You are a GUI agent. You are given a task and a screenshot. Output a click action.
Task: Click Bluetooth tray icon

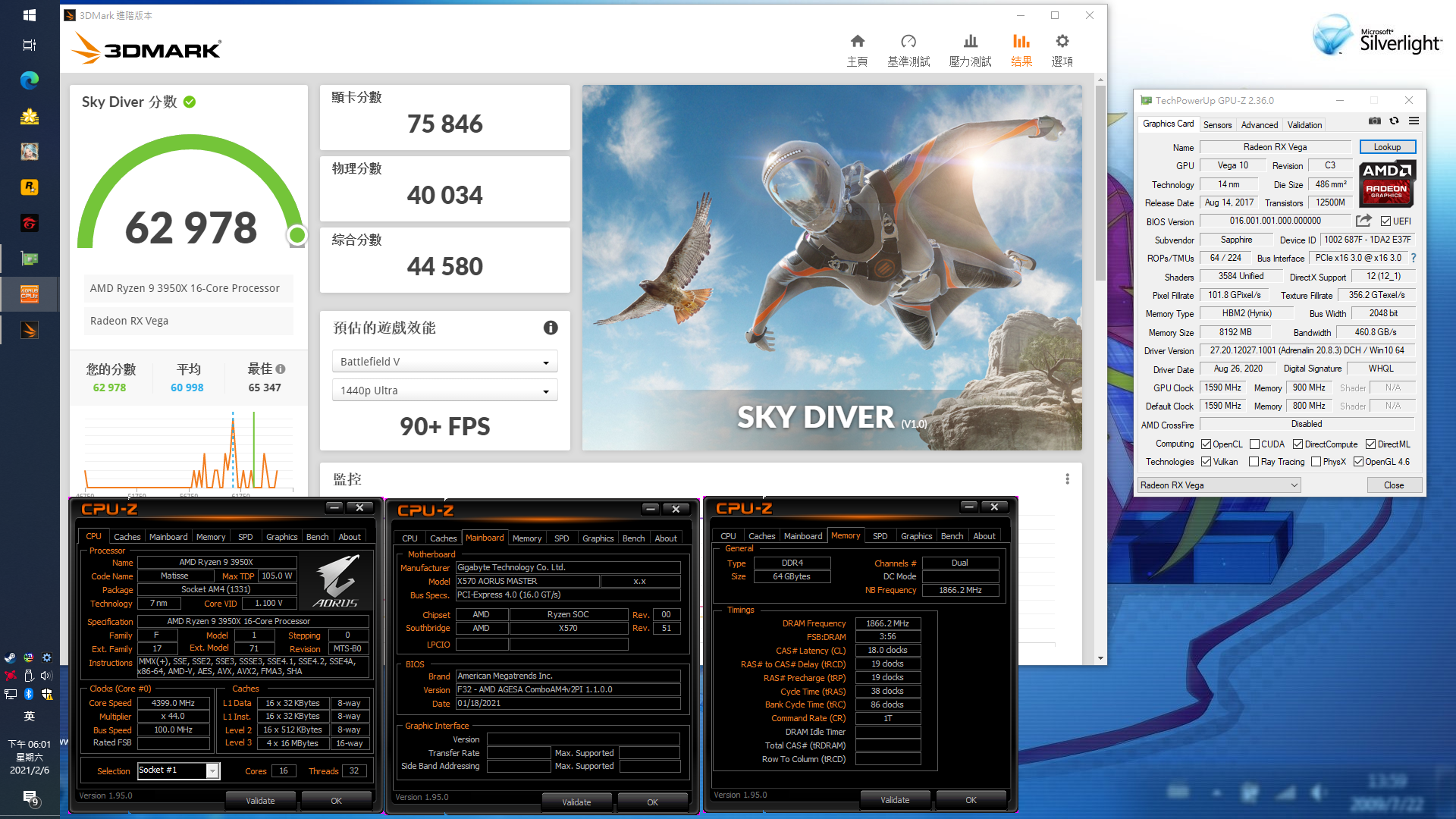click(x=29, y=694)
